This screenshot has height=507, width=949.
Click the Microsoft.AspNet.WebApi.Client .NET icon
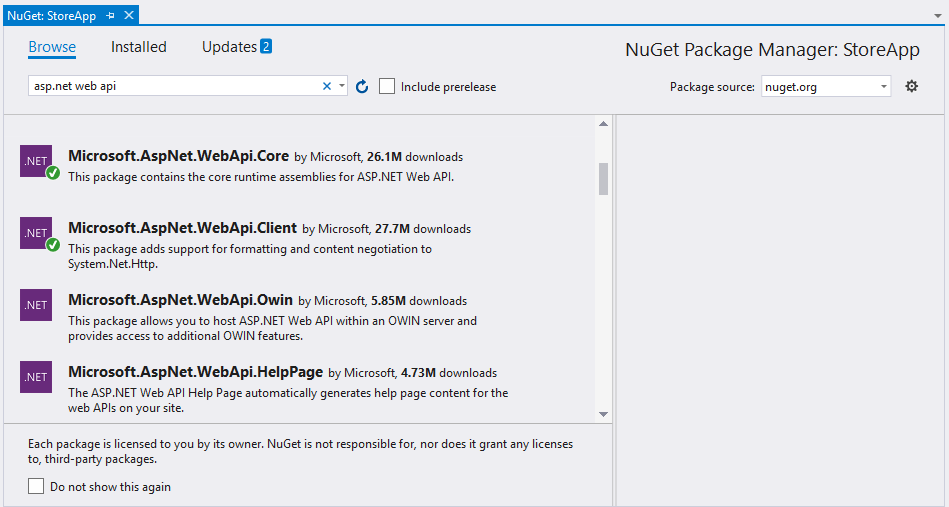(x=36, y=234)
